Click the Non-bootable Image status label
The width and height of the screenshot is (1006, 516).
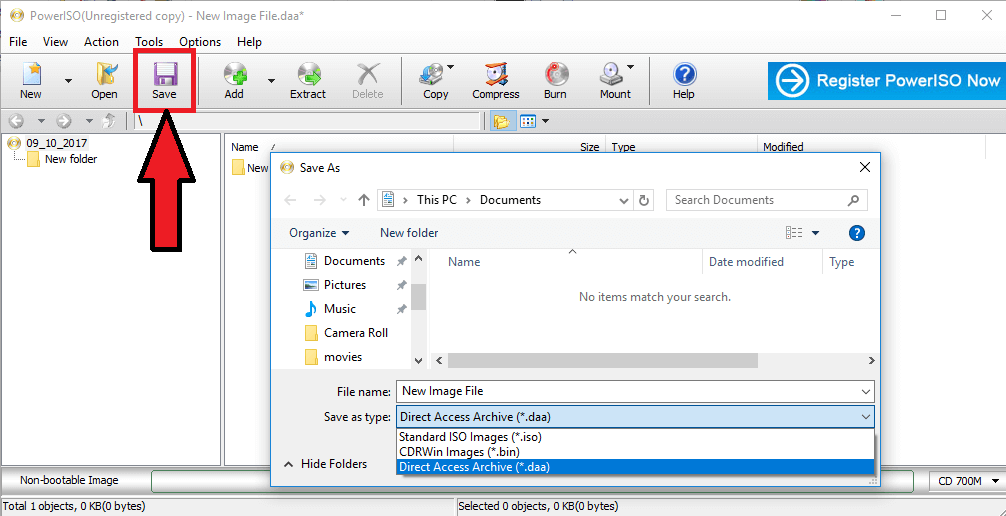pos(69,480)
